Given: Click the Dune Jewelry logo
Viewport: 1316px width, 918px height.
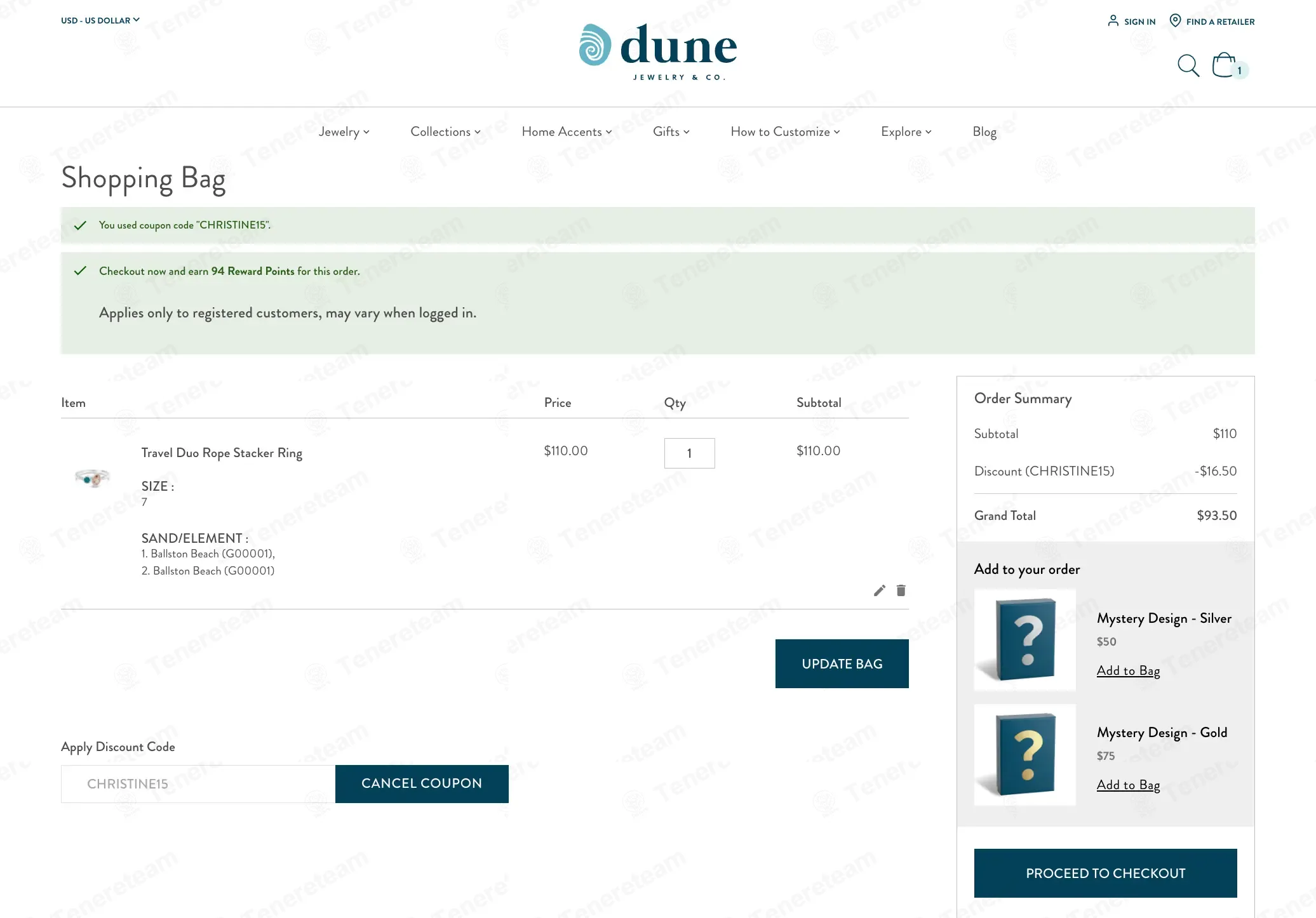Looking at the screenshot, I should pyautogui.click(x=658, y=52).
